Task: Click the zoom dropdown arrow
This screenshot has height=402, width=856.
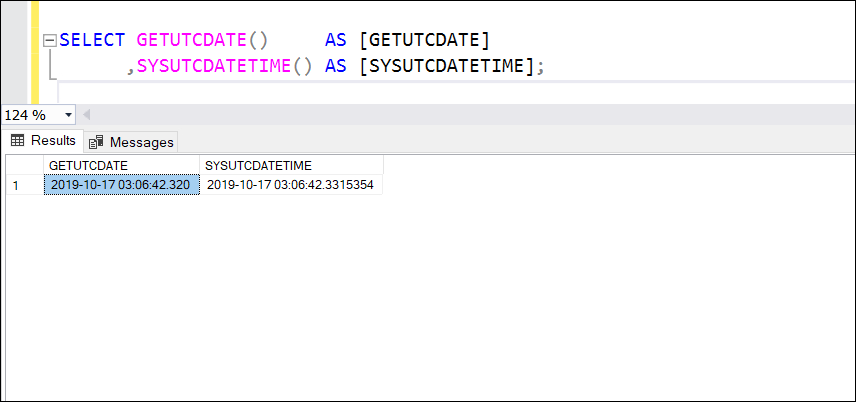Action: tap(68, 115)
